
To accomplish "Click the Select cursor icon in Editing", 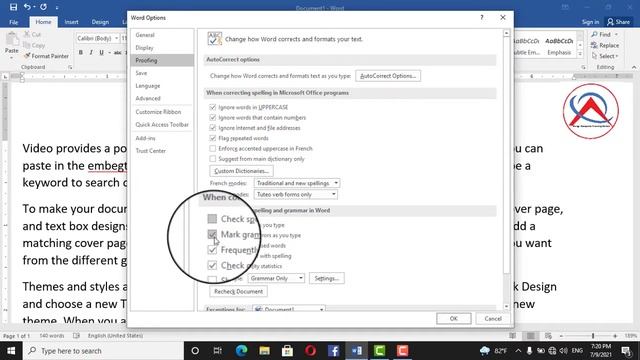I will click(594, 56).
